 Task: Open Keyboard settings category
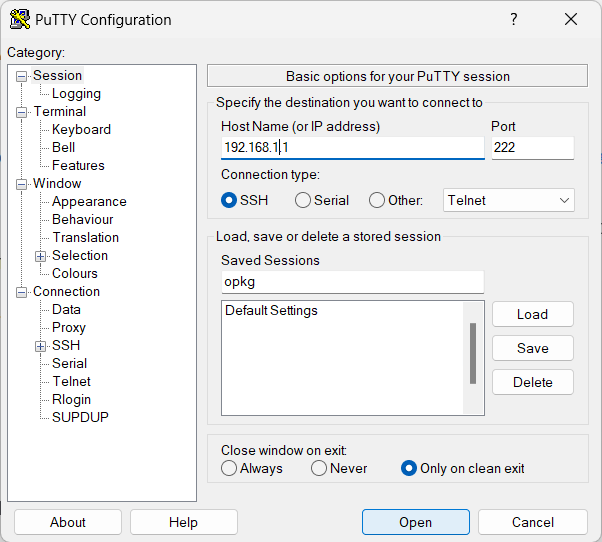tap(81, 129)
